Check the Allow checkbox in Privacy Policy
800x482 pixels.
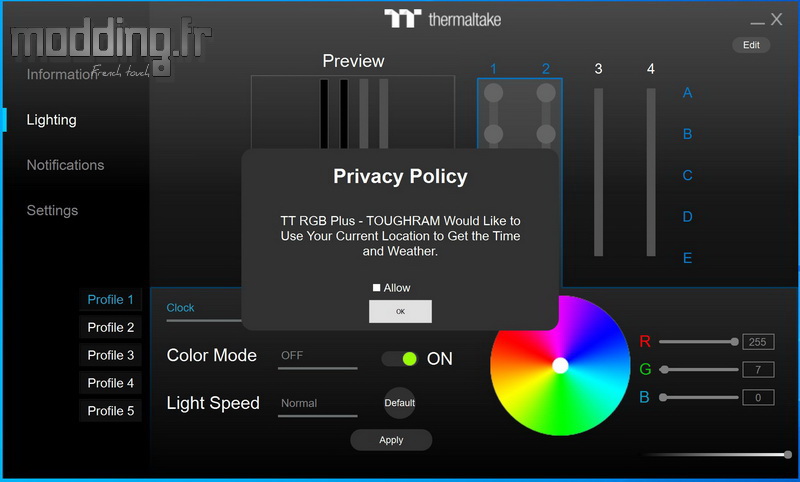coord(377,288)
